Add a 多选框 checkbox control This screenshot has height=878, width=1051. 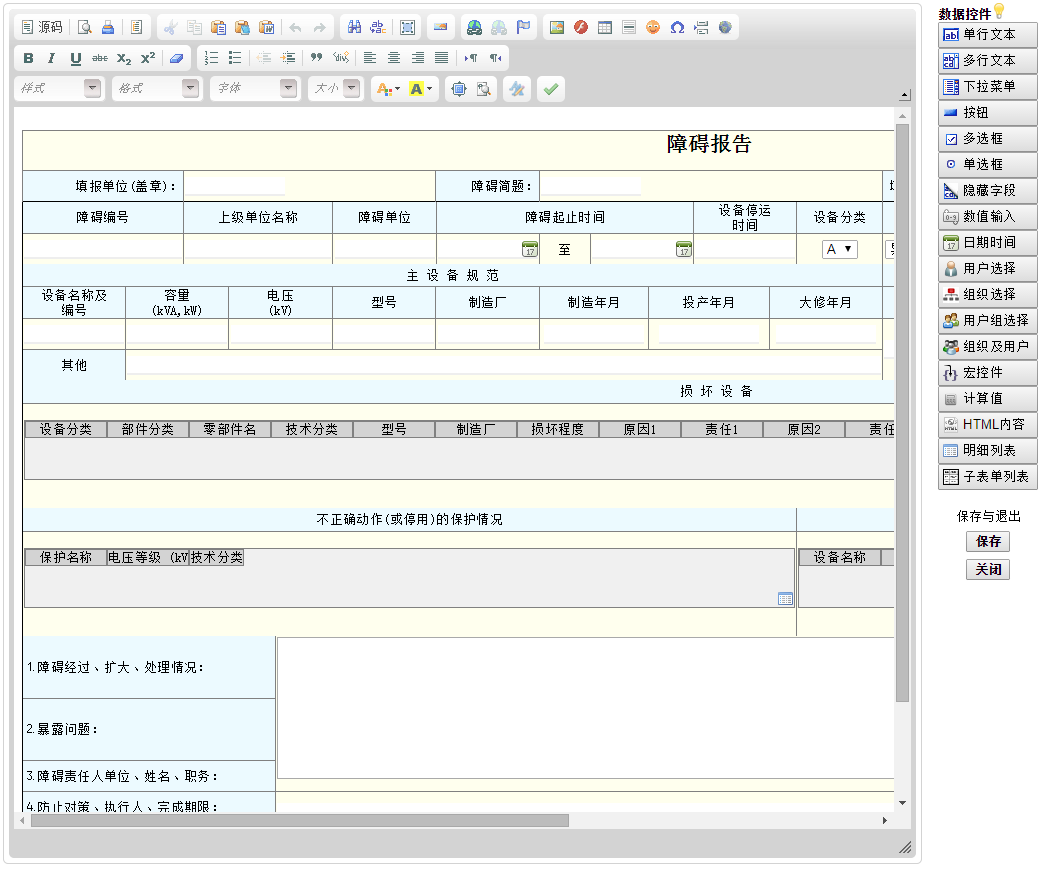[987, 139]
